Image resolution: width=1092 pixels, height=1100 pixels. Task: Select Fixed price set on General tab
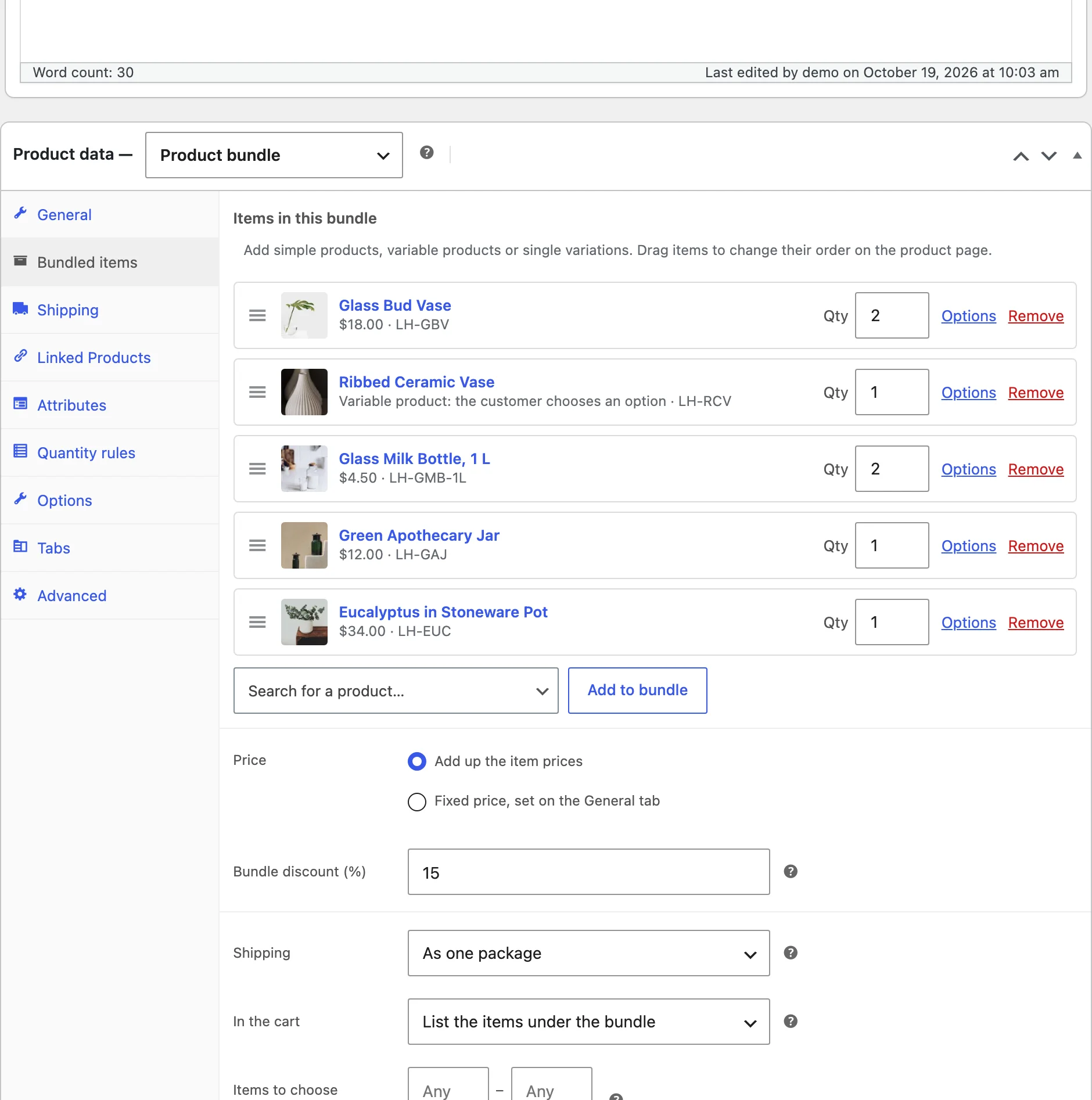(x=417, y=802)
